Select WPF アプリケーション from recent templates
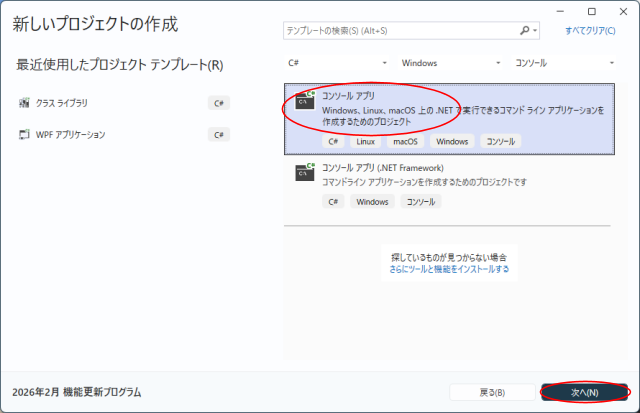Viewport: 640px width, 413px height. pos(70,134)
